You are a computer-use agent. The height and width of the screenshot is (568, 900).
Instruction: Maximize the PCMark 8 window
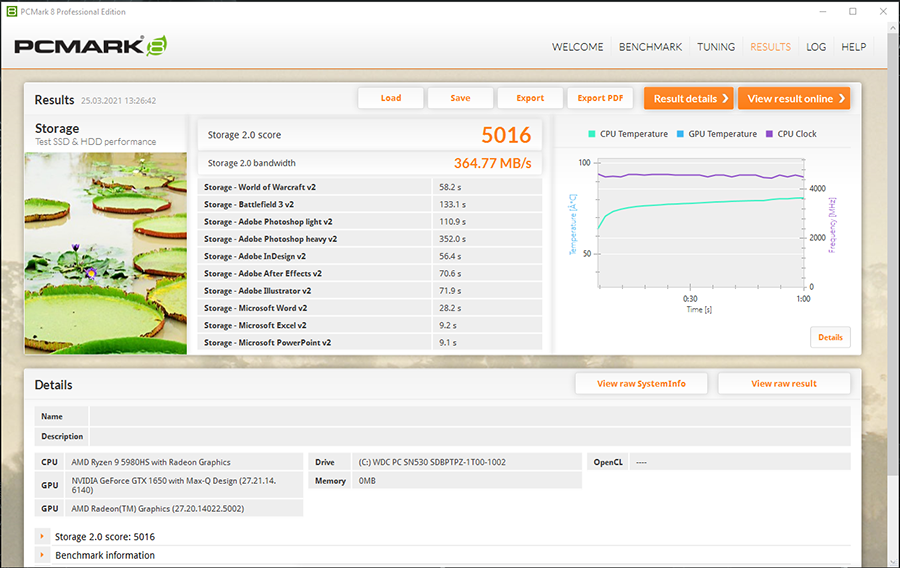click(x=853, y=11)
